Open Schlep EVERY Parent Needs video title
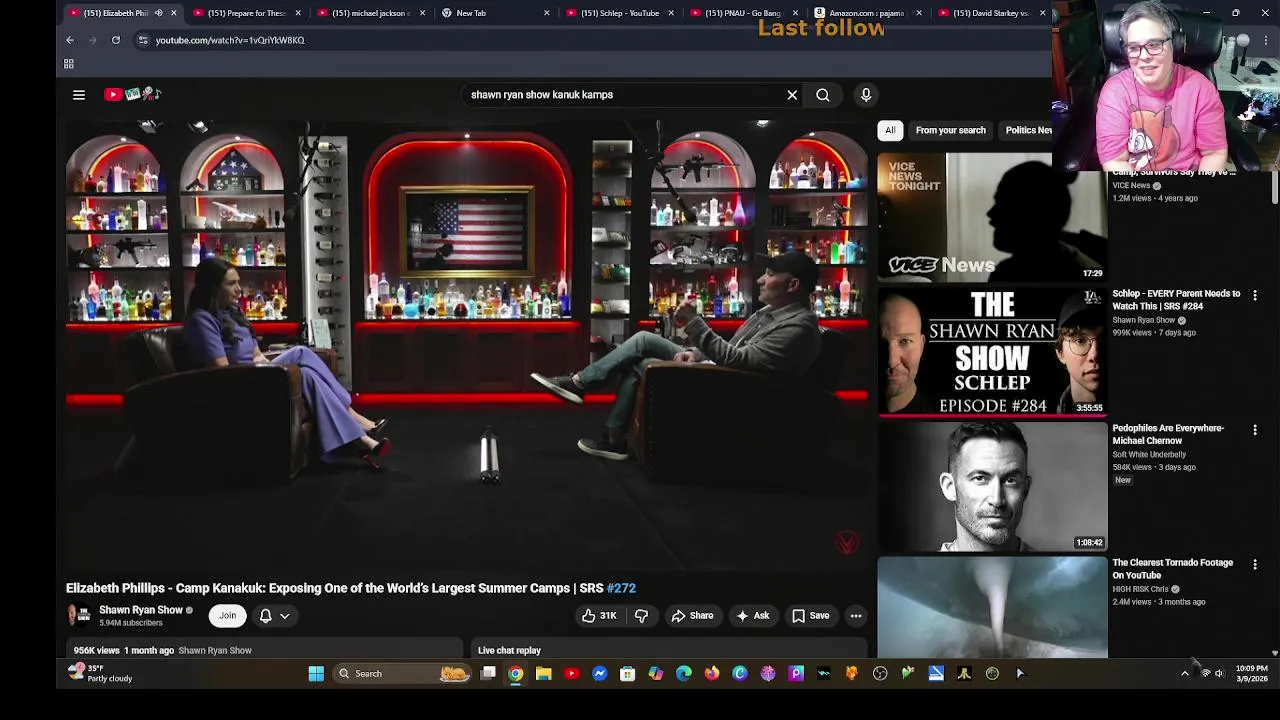 (1176, 300)
